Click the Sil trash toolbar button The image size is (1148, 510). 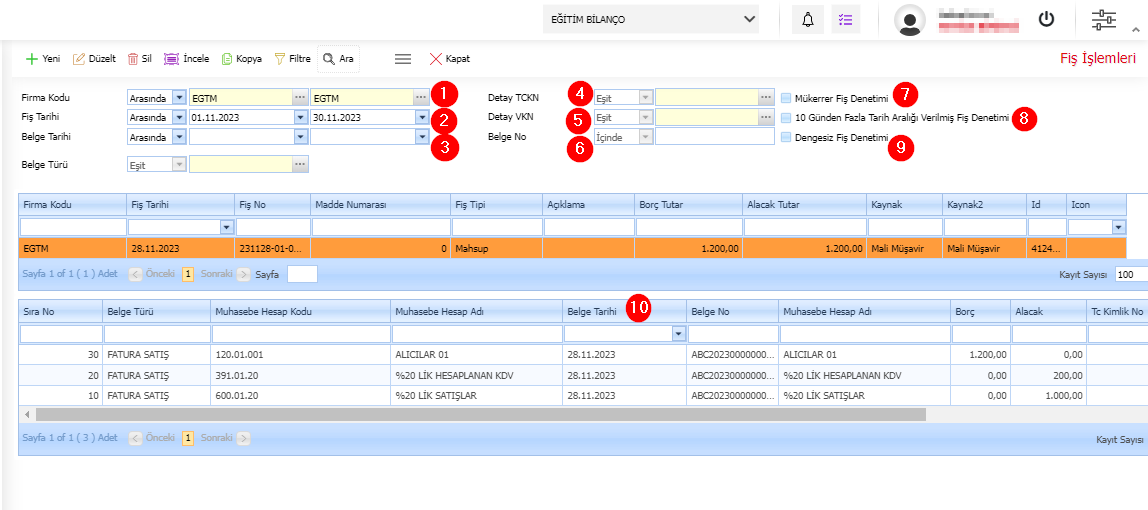(x=139, y=59)
